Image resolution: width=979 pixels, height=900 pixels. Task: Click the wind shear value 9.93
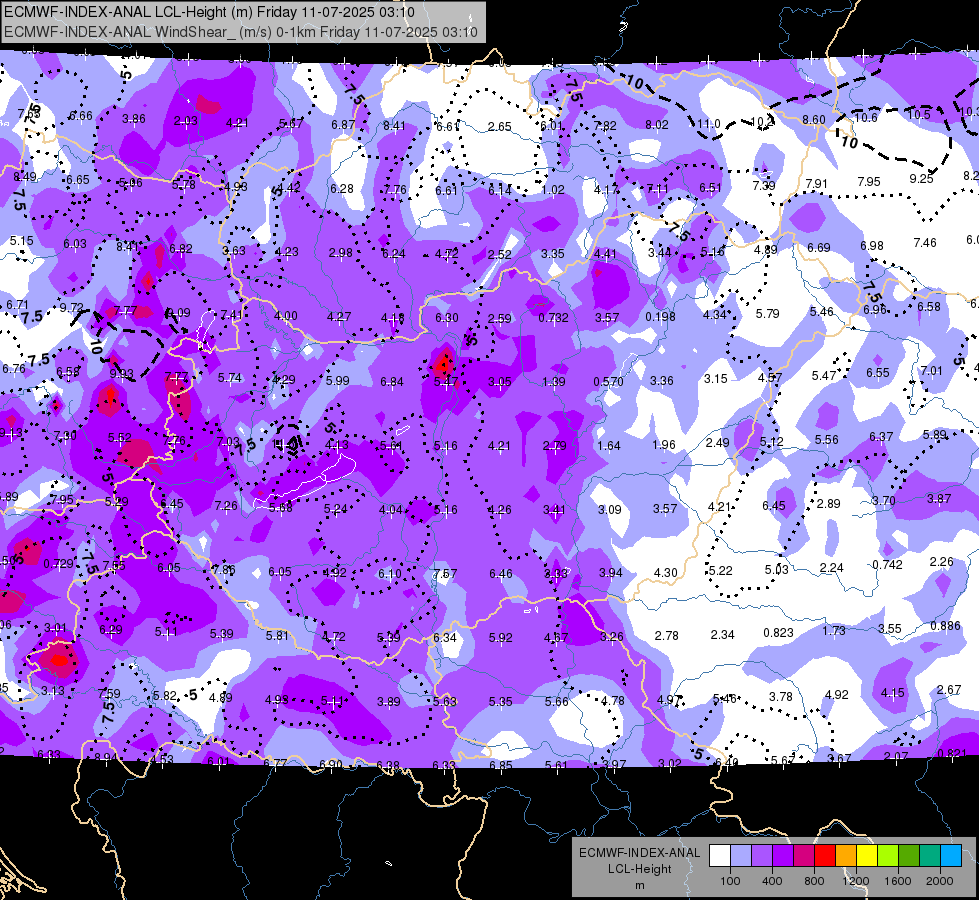pyautogui.click(x=121, y=374)
